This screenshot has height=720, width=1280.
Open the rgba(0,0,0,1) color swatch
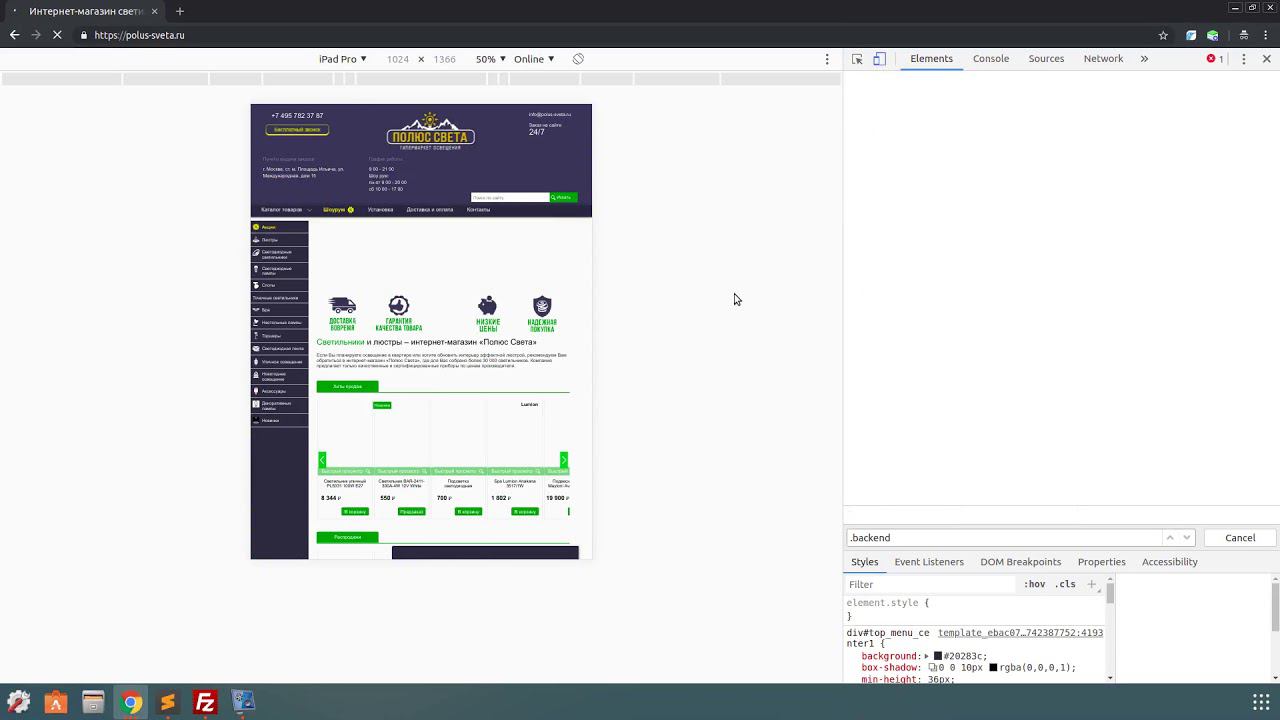[x=993, y=667]
